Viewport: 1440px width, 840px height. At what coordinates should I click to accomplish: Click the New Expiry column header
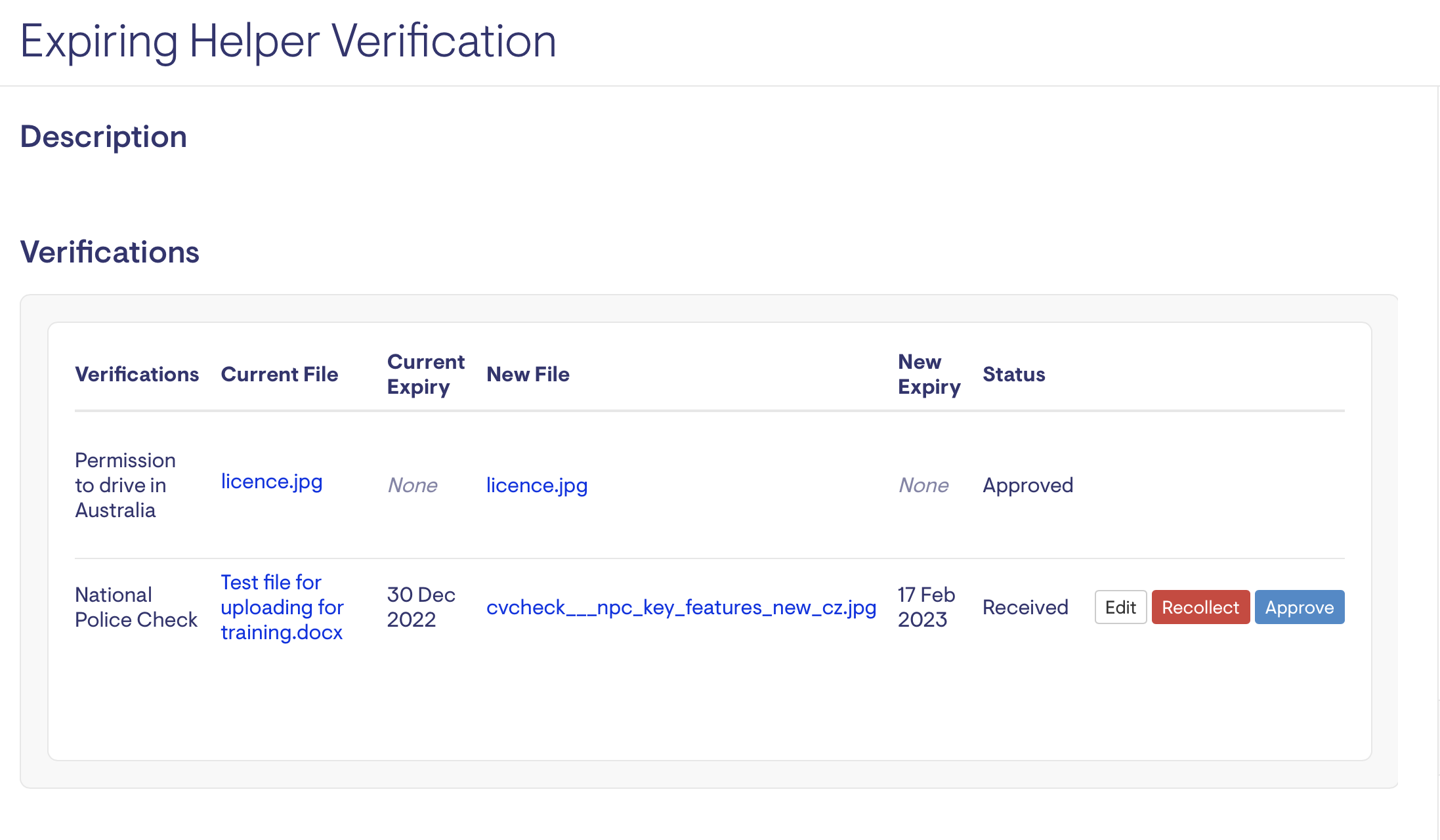[x=929, y=374]
